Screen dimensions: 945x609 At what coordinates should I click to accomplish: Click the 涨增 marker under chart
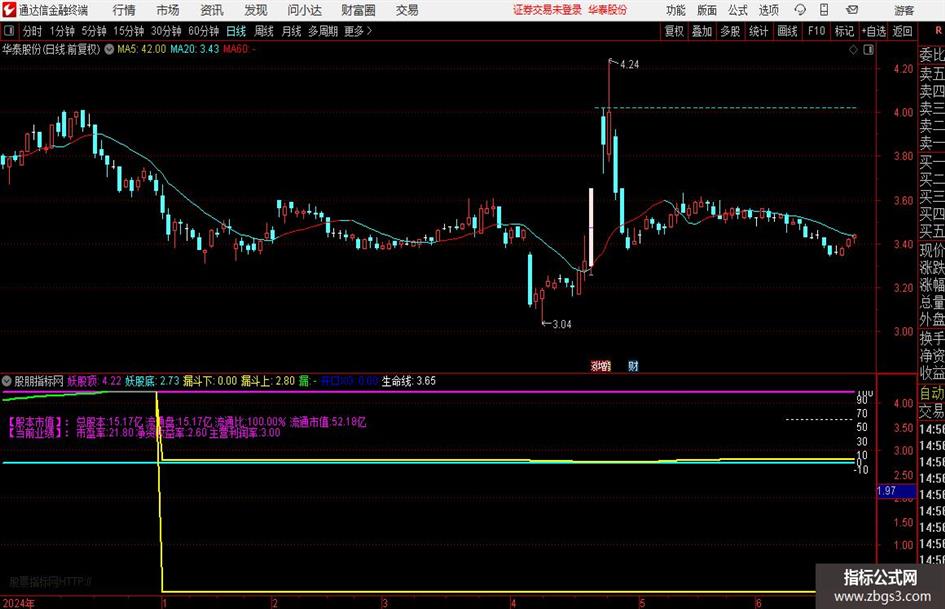(x=600, y=365)
